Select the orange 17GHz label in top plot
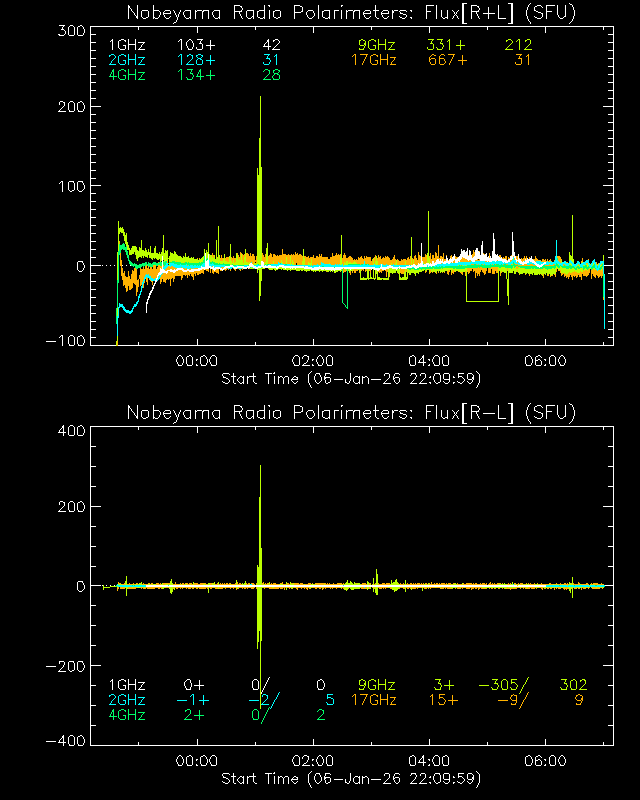This screenshot has width=640, height=800. click(373, 61)
